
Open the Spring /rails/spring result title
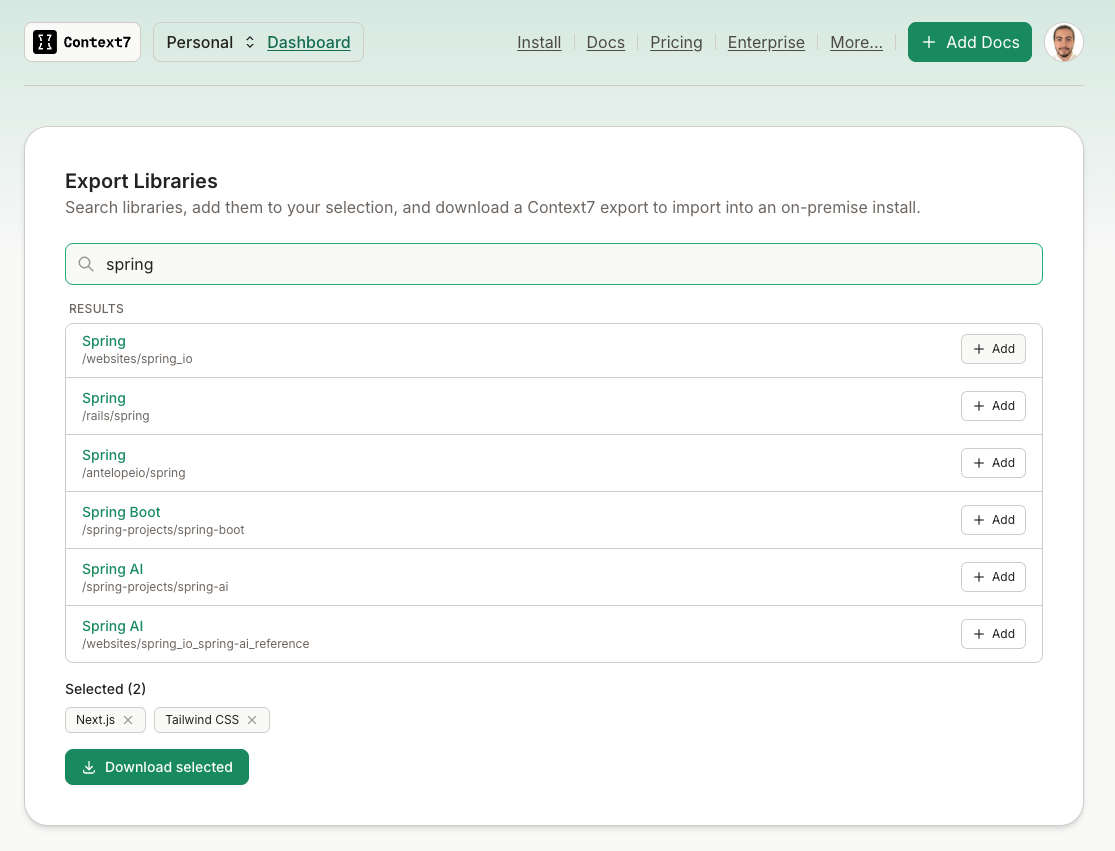click(x=104, y=398)
